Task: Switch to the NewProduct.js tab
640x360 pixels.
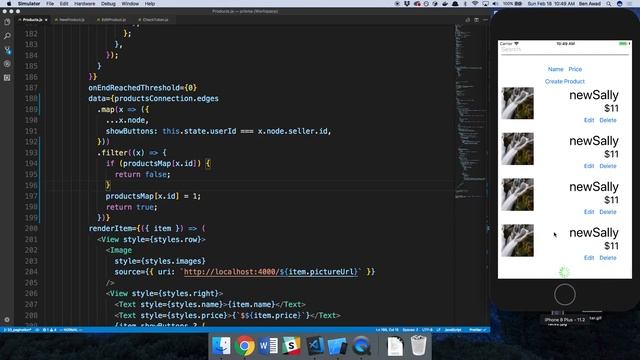Action: [x=72, y=20]
